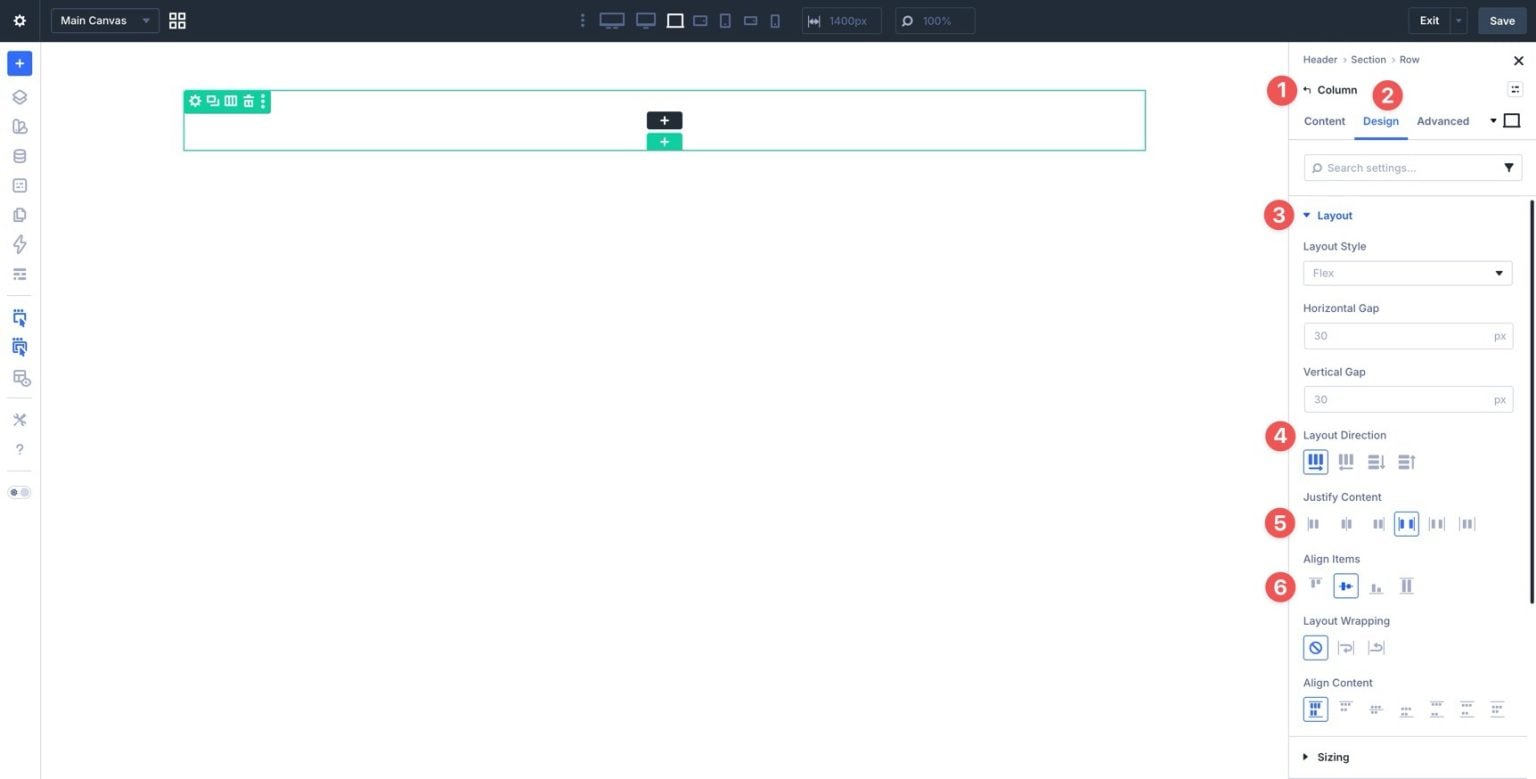Open builder settings gear in top-left corner
Screen dimensions: 1536x779
19,20
